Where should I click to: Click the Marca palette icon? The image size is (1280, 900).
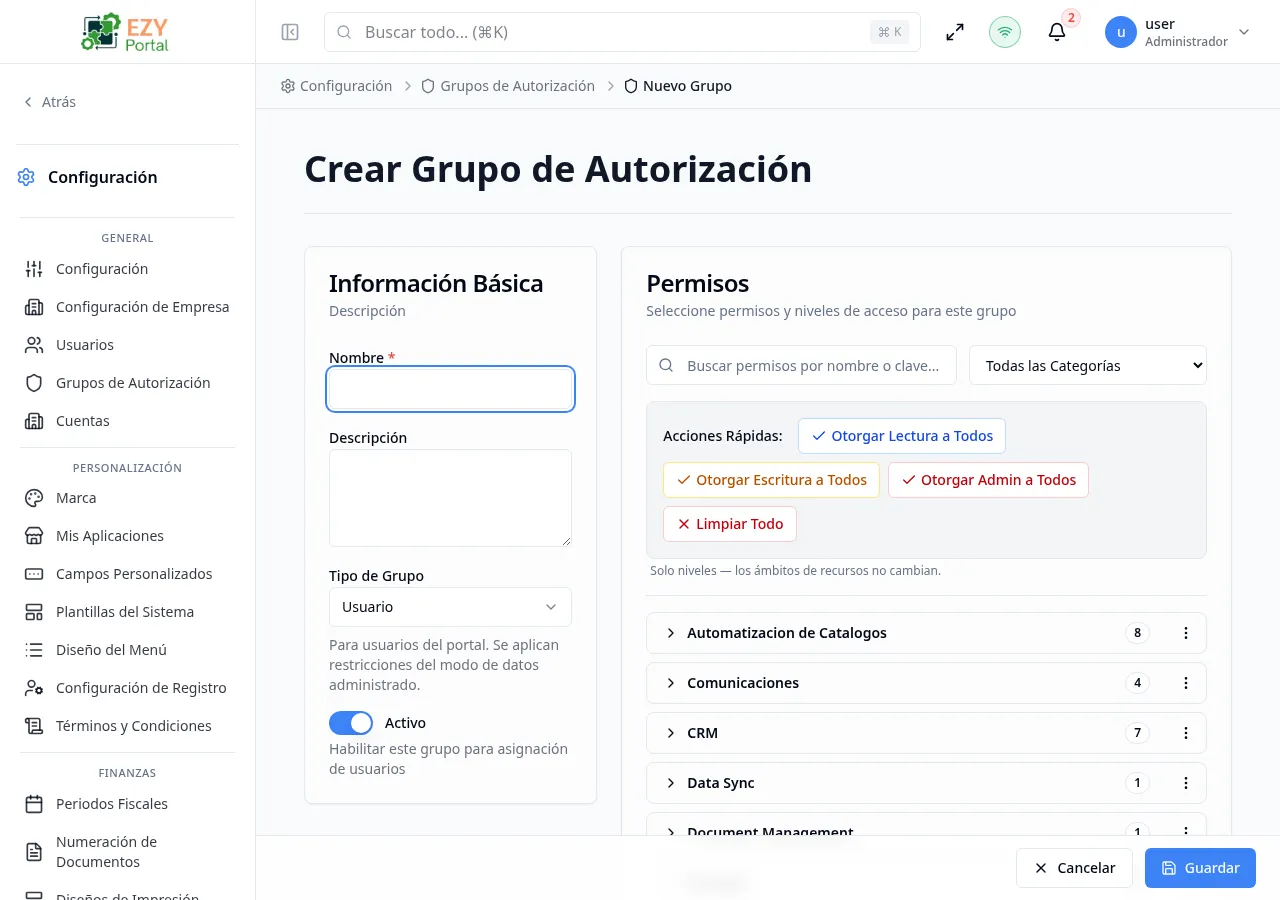pos(34,498)
